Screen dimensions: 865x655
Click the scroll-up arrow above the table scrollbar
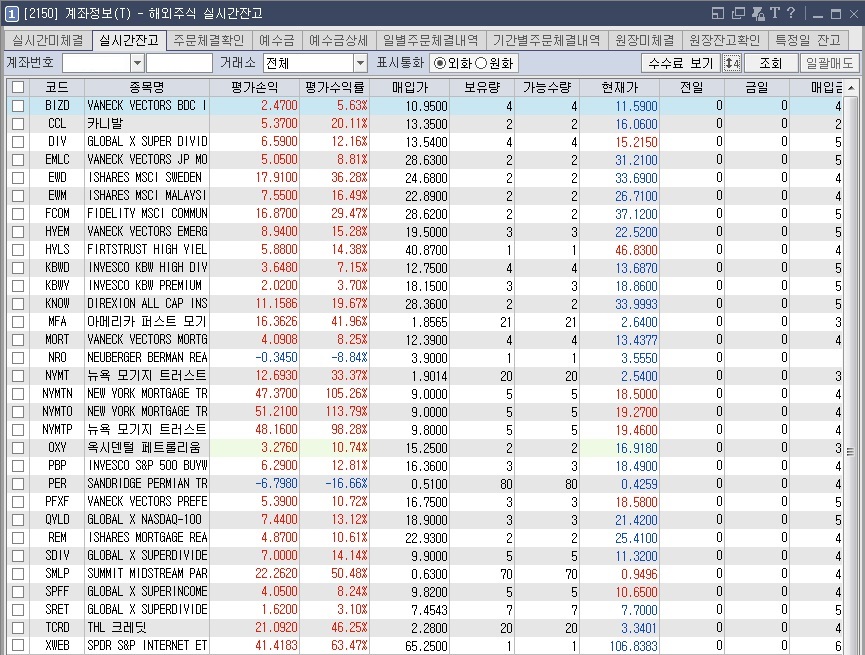click(851, 88)
